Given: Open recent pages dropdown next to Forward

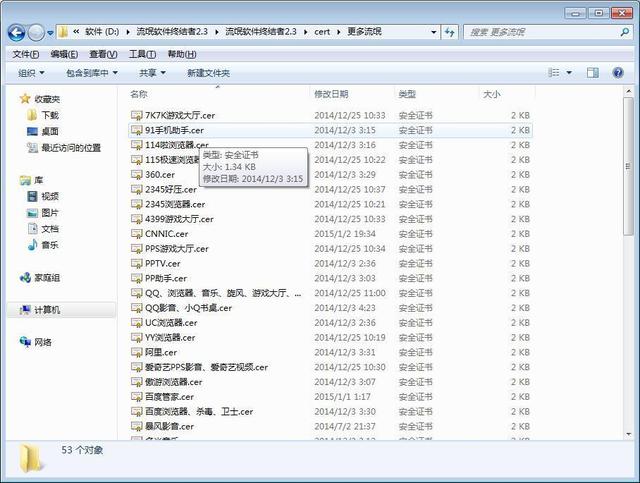Looking at the screenshot, I should pos(50,33).
